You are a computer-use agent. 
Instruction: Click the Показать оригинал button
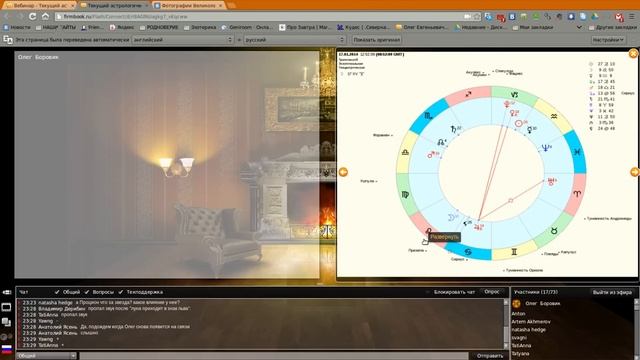point(376,40)
